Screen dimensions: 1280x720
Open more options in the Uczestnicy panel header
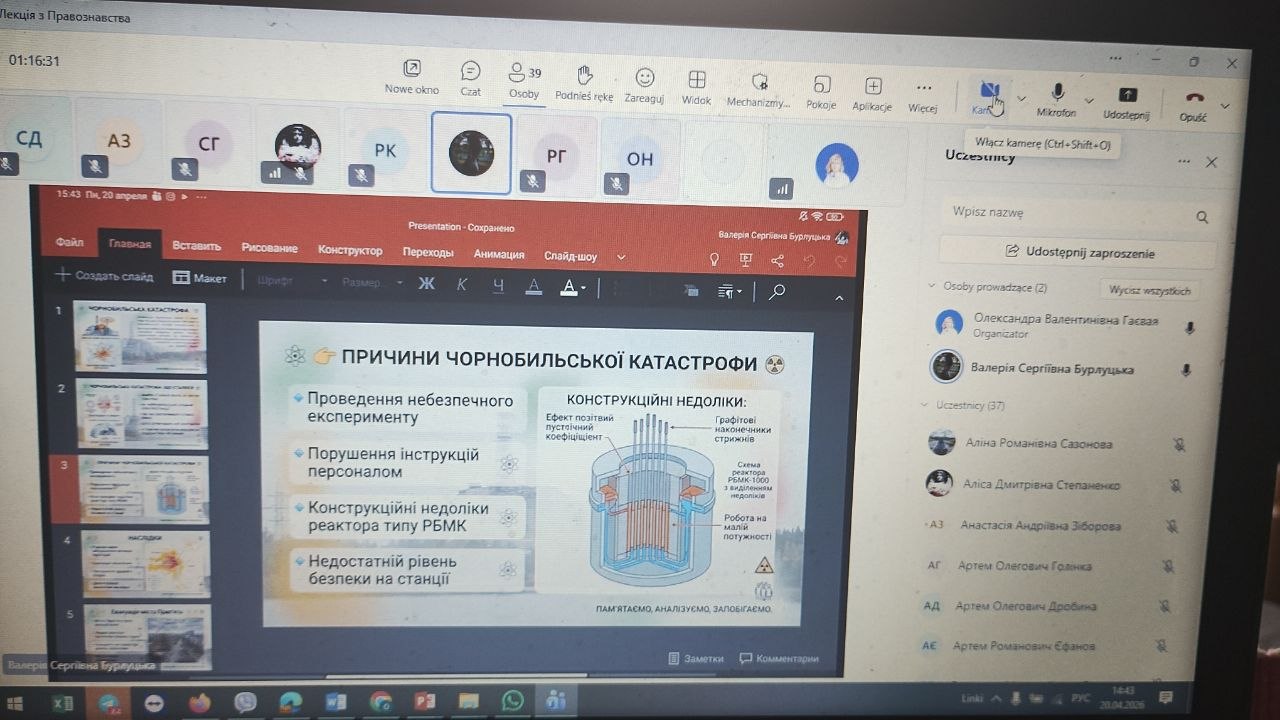click(1184, 161)
